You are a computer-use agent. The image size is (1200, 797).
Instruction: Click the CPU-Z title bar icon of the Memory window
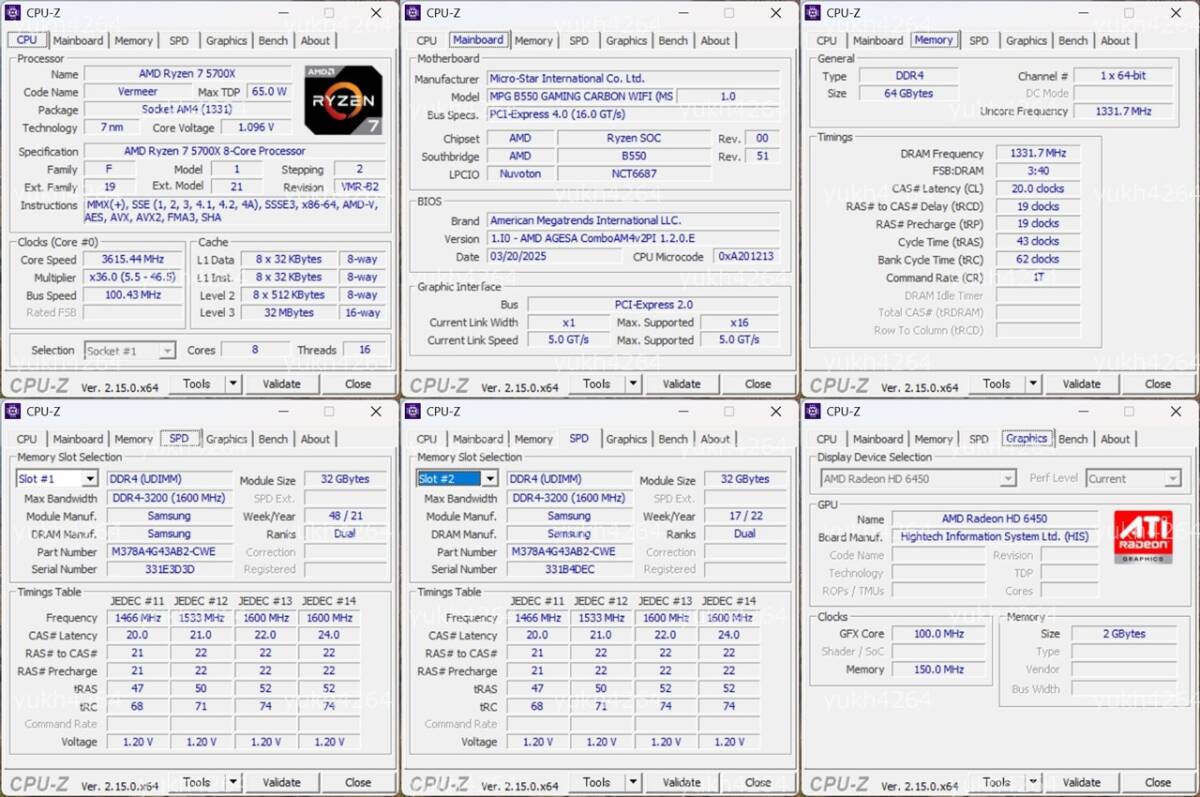point(814,13)
